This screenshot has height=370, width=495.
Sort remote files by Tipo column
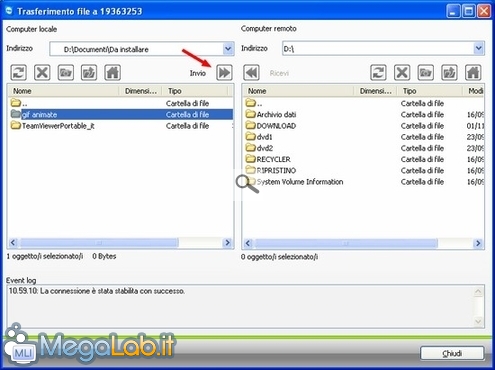click(x=430, y=91)
